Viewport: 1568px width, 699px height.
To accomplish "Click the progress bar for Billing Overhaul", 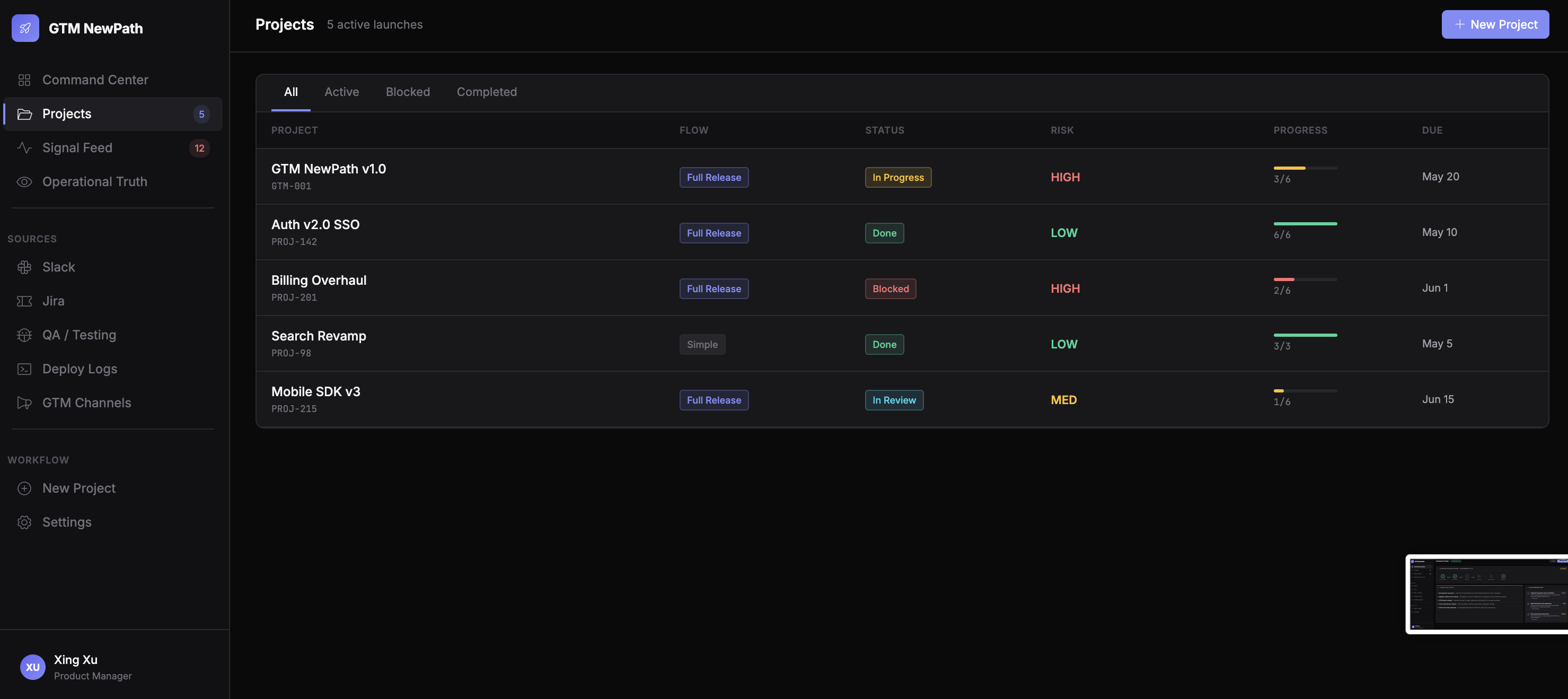I will point(1305,279).
